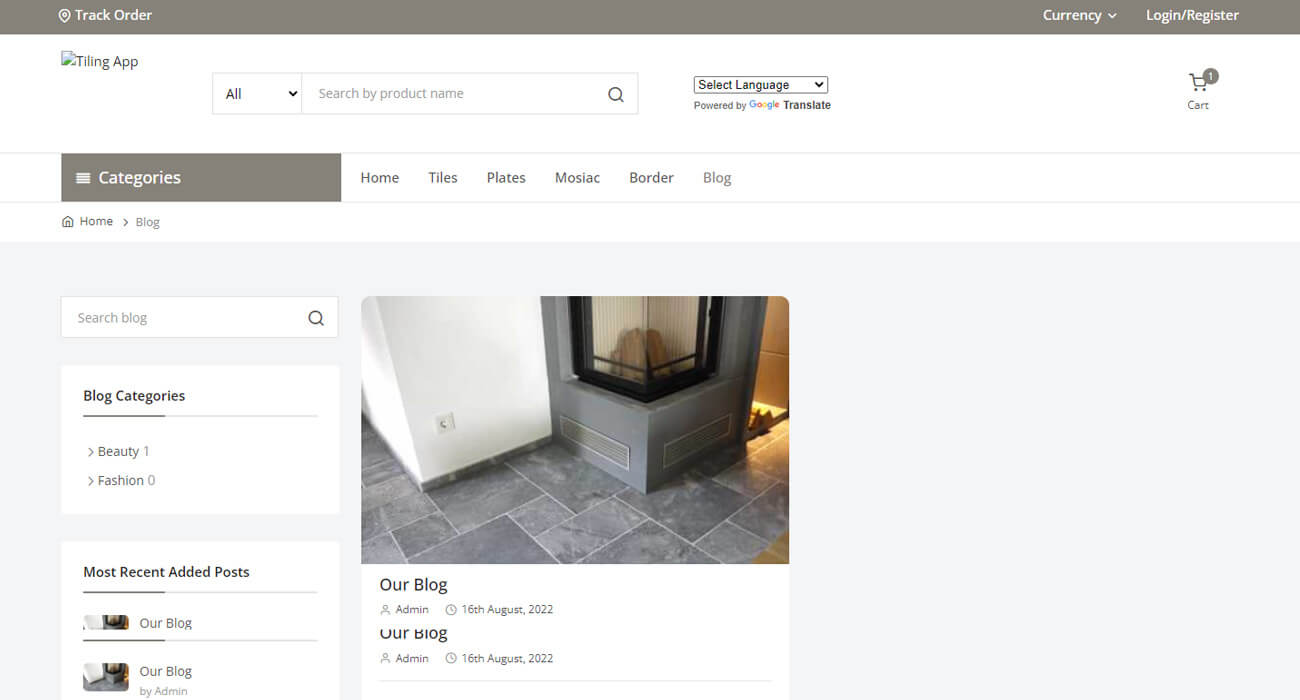The height and width of the screenshot is (700, 1300).
Task: Expand the Categories menu panel
Action: tap(201, 178)
